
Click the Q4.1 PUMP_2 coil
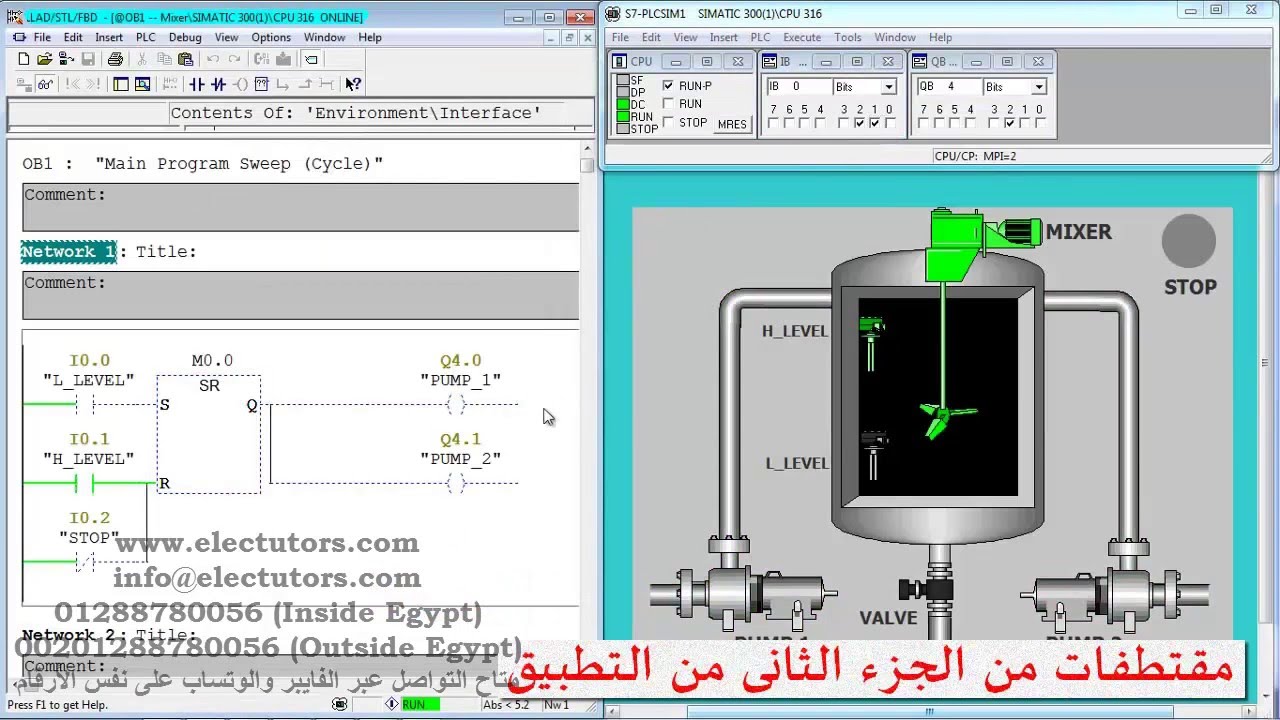[x=456, y=483]
